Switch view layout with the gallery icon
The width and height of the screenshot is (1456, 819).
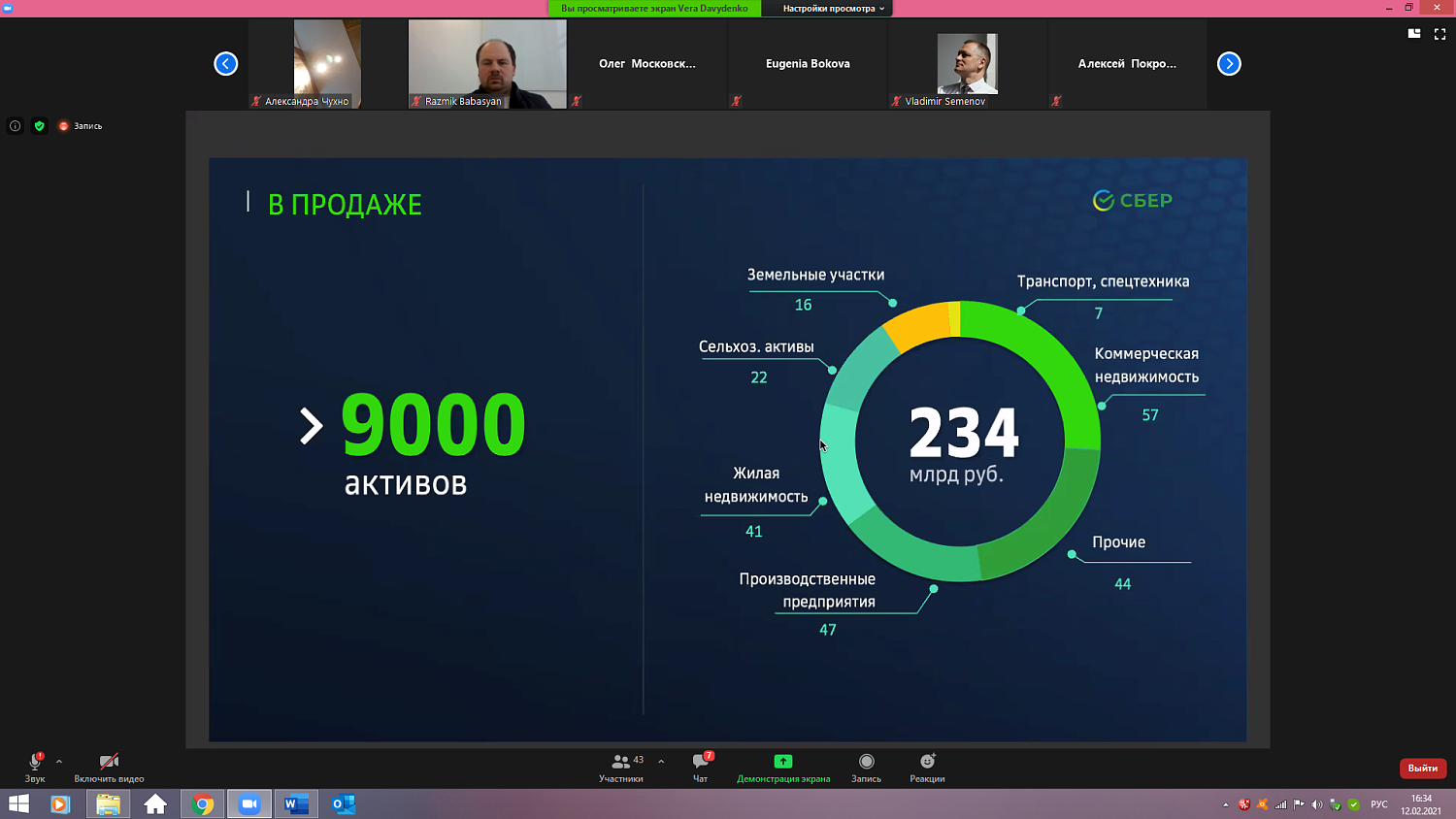tap(1414, 34)
